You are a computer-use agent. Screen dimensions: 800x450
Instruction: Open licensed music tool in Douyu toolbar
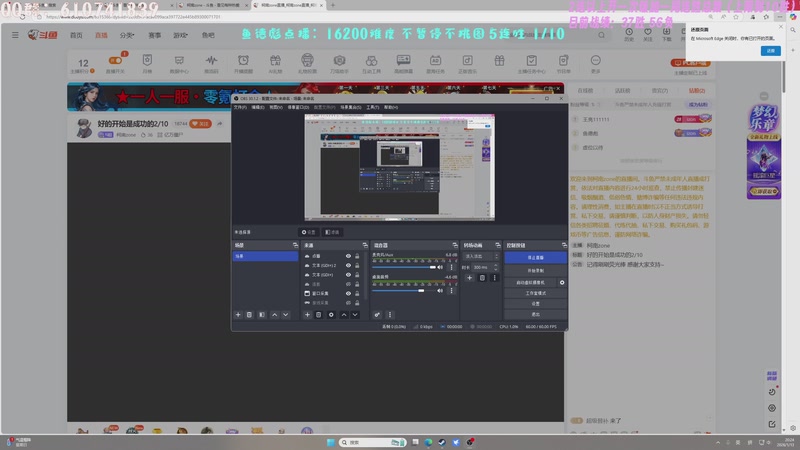[x=467, y=63]
